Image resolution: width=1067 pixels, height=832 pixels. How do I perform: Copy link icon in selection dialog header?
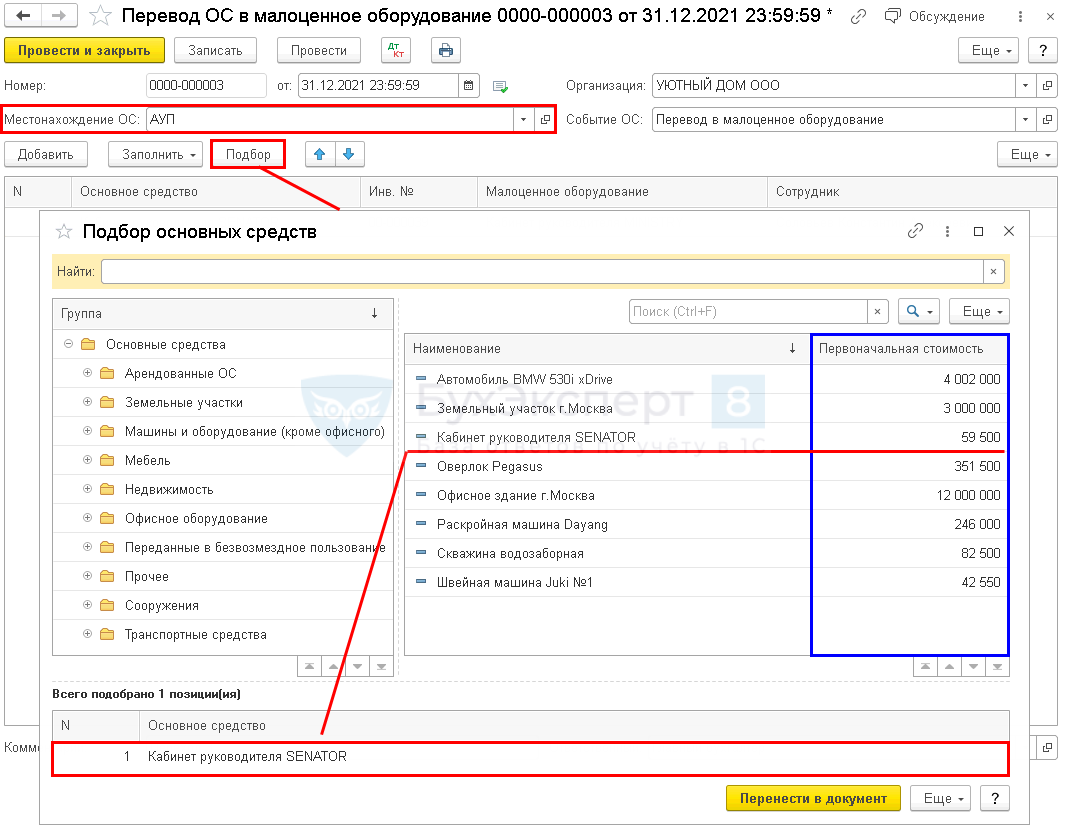point(915,231)
